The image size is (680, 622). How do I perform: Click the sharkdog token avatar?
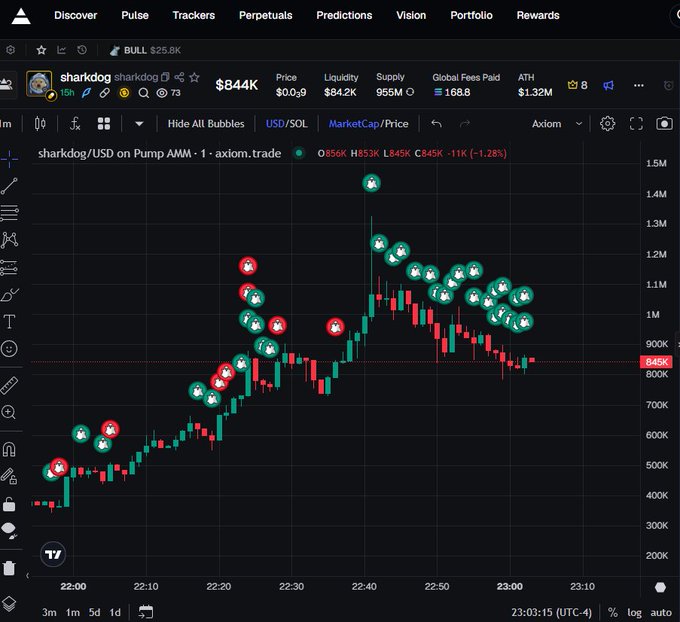tap(39, 83)
